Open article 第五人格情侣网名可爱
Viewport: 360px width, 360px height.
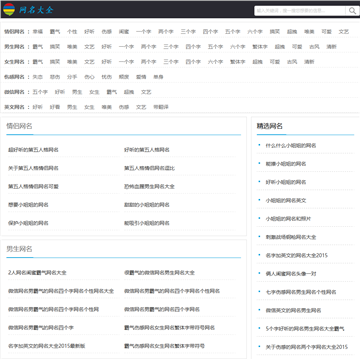click(33, 187)
